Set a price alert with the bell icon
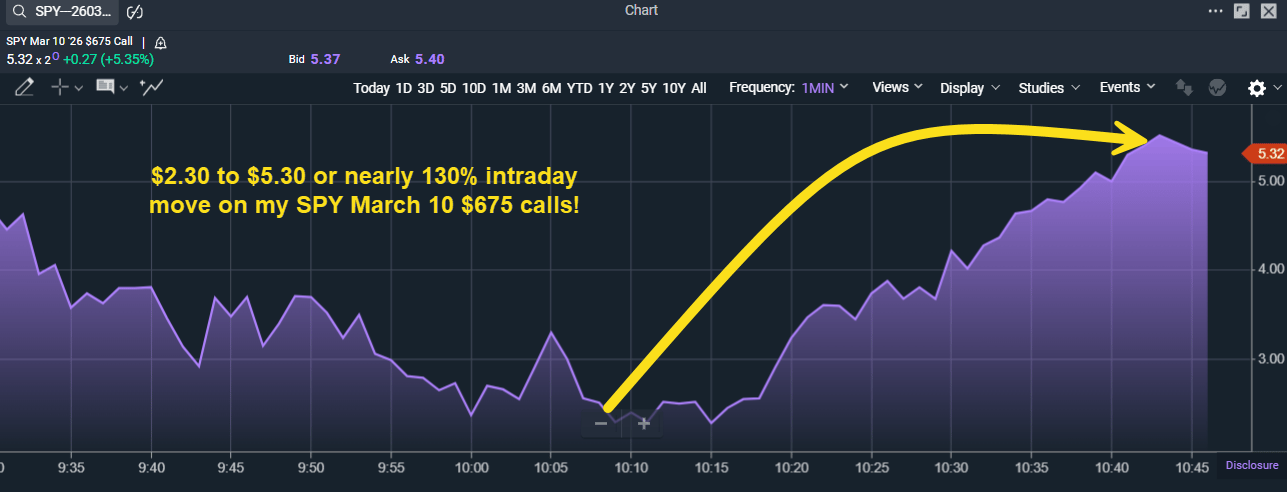Image resolution: width=1287 pixels, height=492 pixels. tap(160, 43)
